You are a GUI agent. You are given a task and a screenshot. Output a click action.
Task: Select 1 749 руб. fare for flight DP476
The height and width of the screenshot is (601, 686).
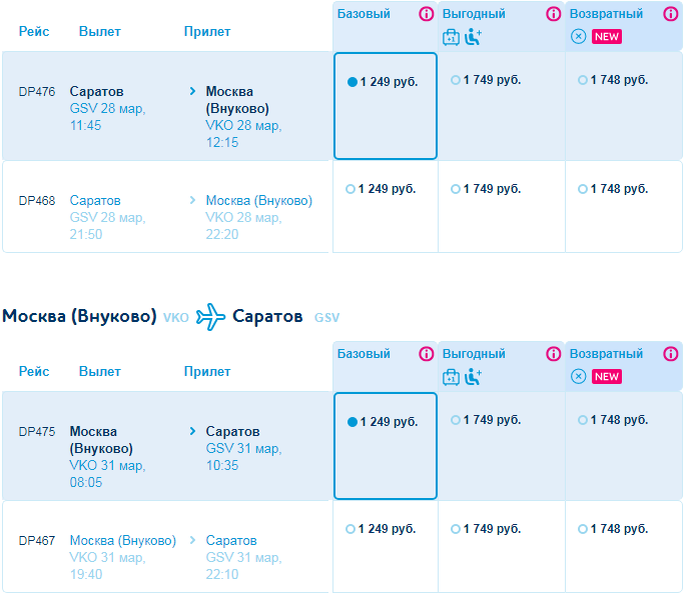[x=486, y=80]
